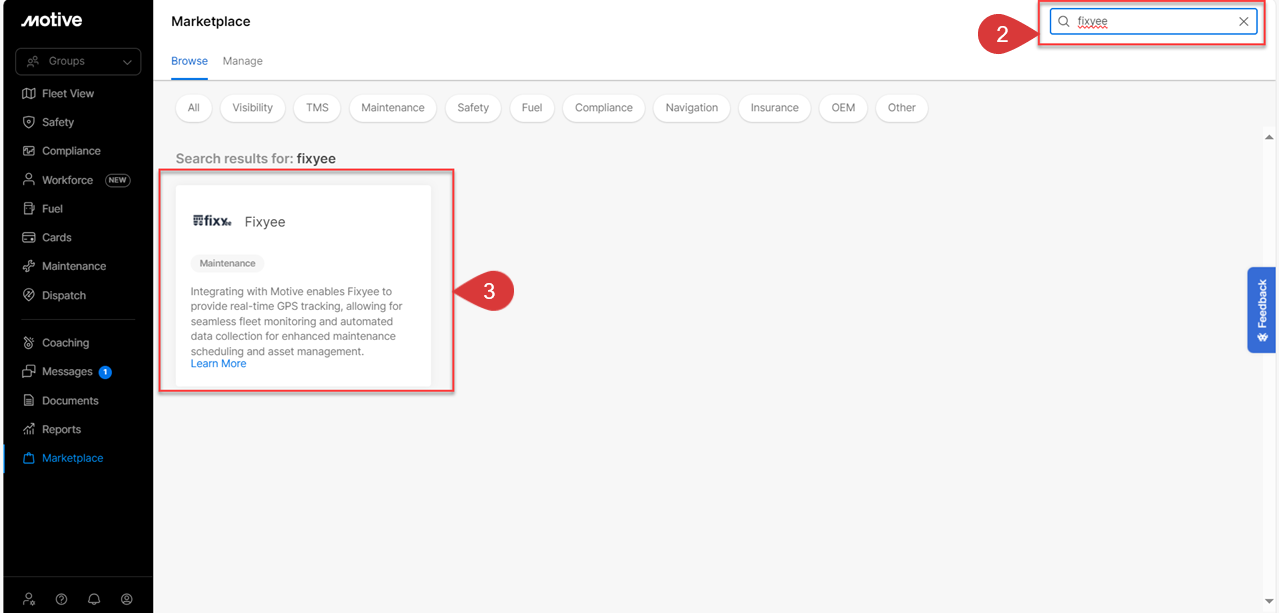Click the Documents sidebar icon

[x=29, y=400]
